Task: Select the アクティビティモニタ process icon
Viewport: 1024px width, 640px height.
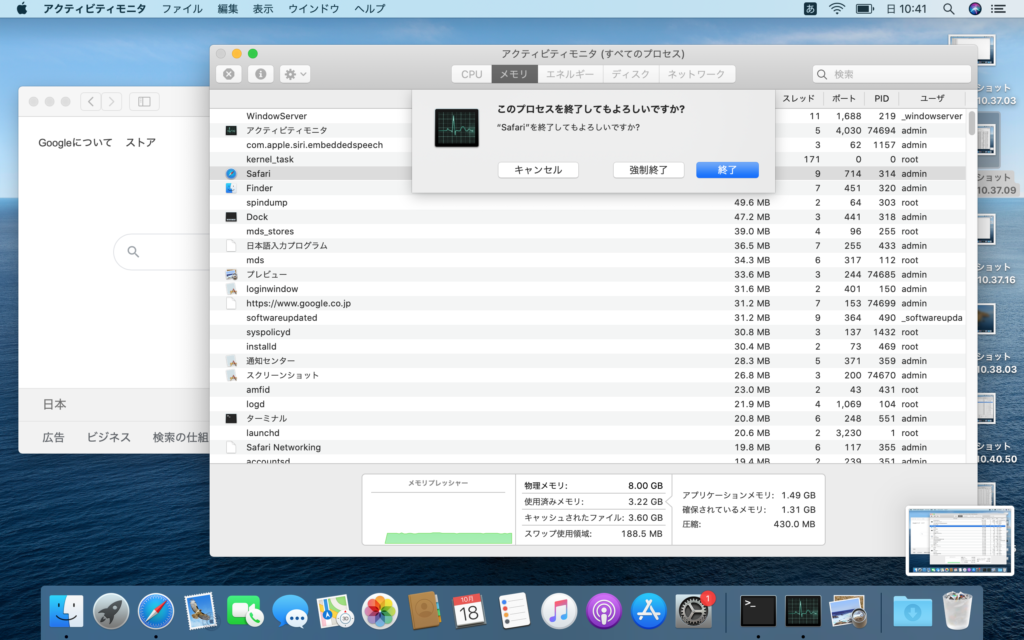Action: [x=231, y=131]
